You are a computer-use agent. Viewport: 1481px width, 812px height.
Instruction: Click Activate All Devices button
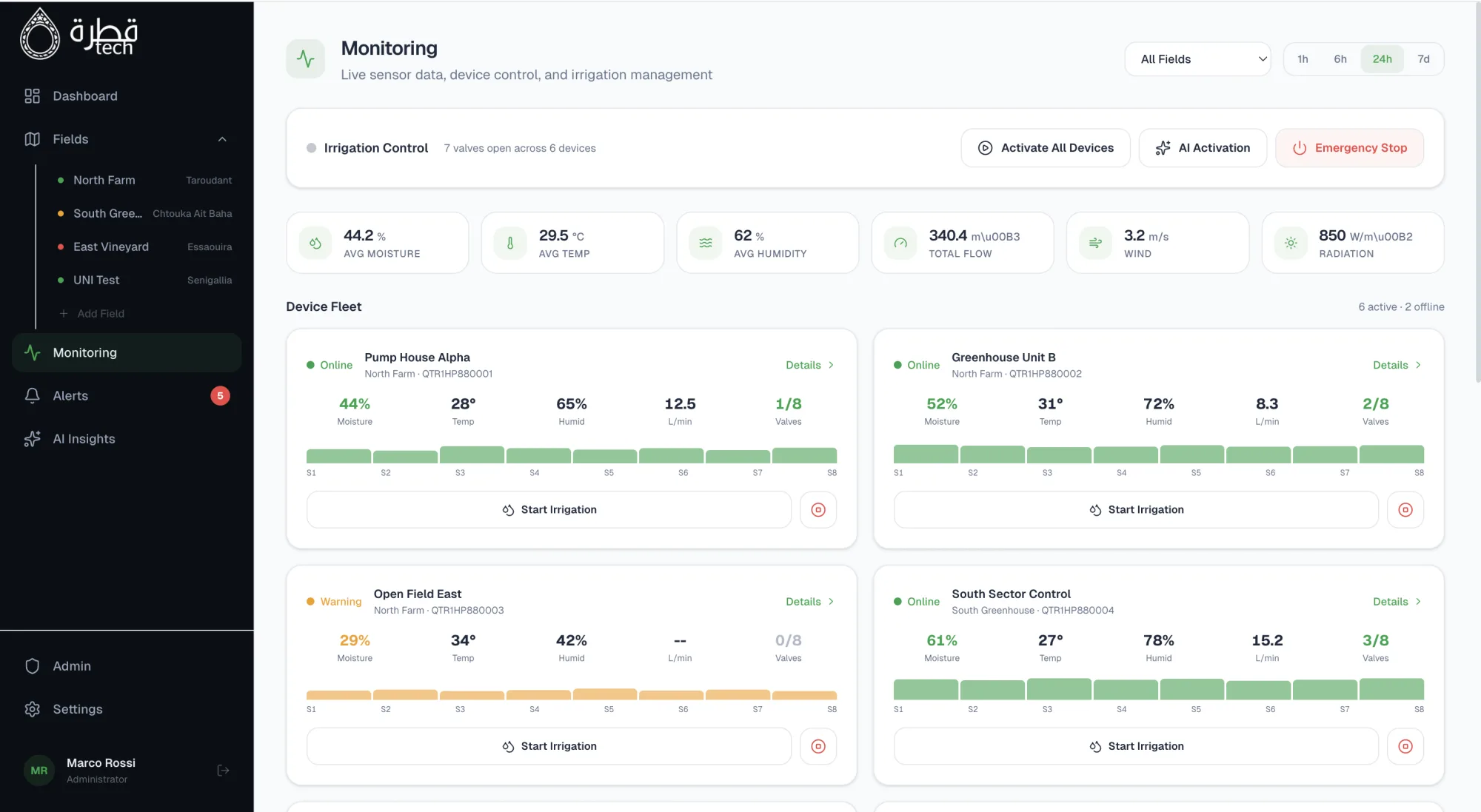click(x=1046, y=148)
